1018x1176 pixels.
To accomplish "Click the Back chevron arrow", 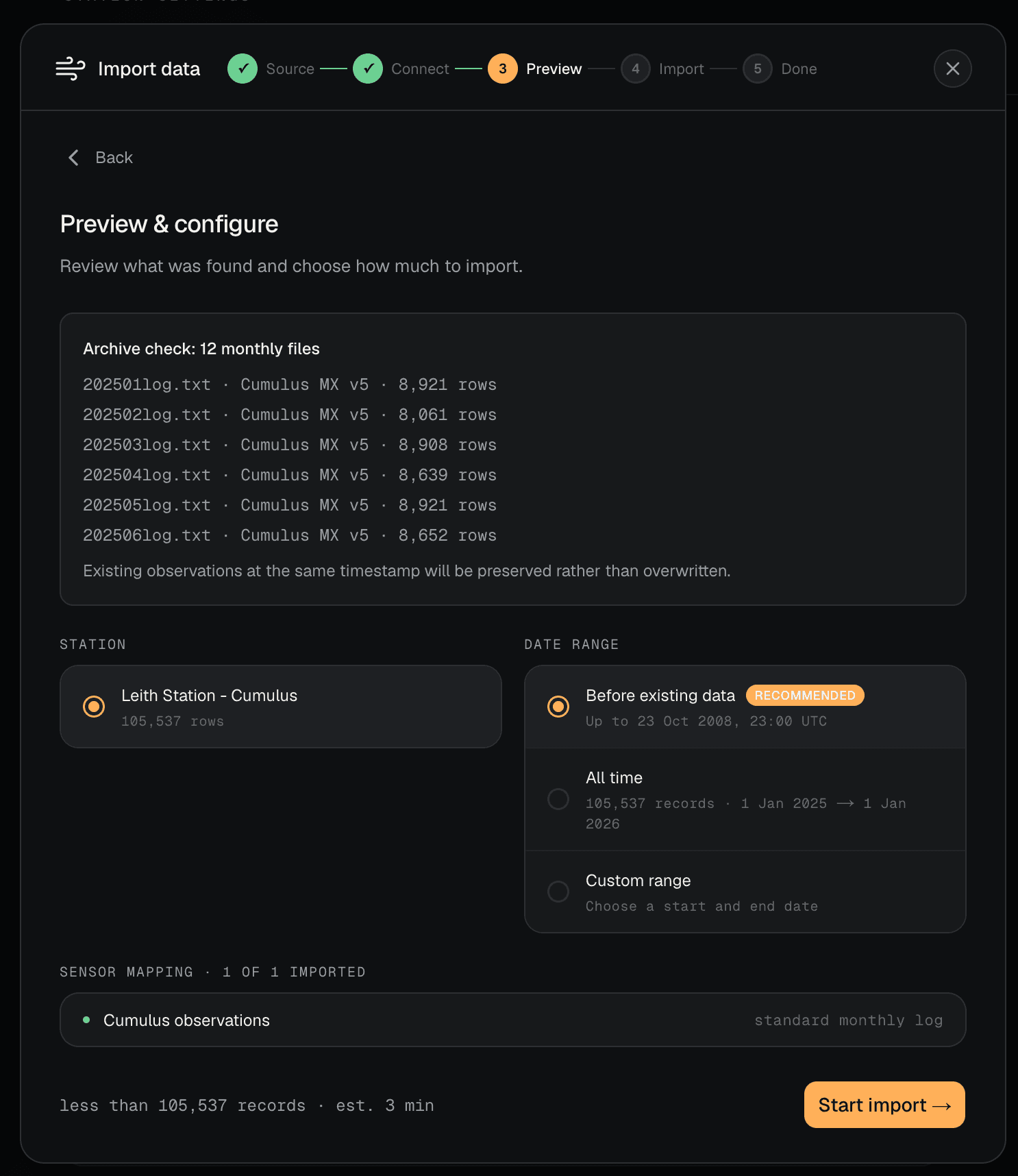I will [x=73, y=158].
